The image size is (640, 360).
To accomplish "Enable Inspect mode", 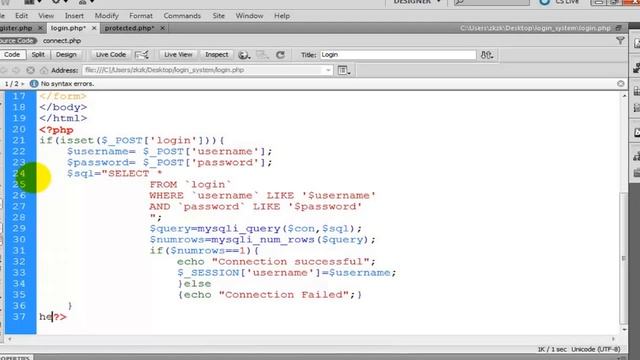I will pos(216,54).
